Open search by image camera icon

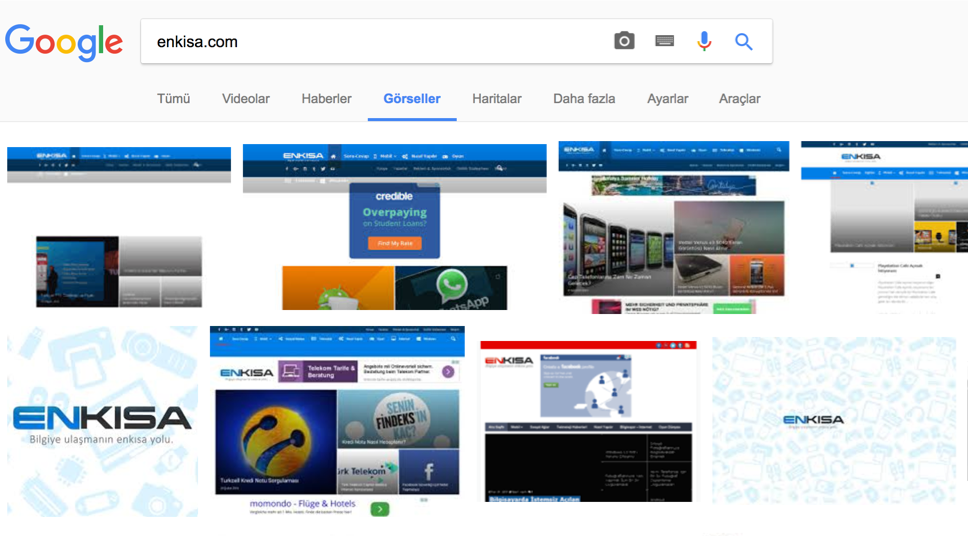(x=624, y=41)
